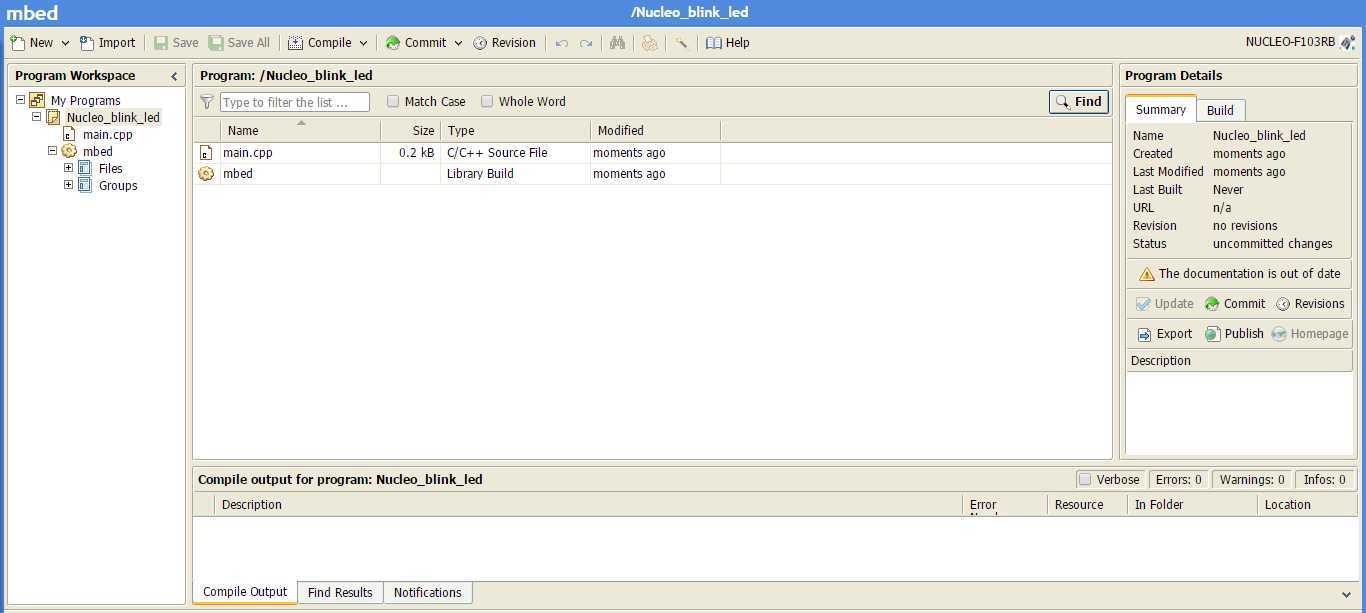The width and height of the screenshot is (1366, 613).
Task: Open the Commit dropdown arrow in toolbar
Action: click(458, 43)
